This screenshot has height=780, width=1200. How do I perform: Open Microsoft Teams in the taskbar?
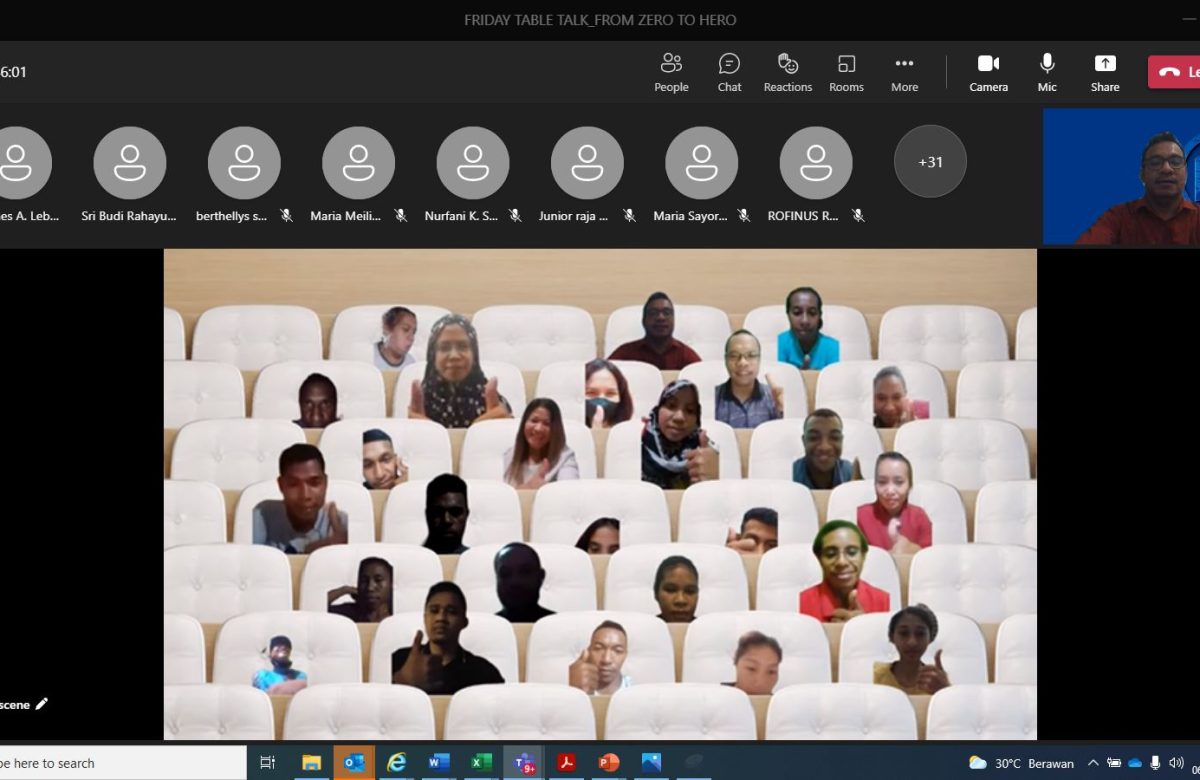(x=524, y=762)
